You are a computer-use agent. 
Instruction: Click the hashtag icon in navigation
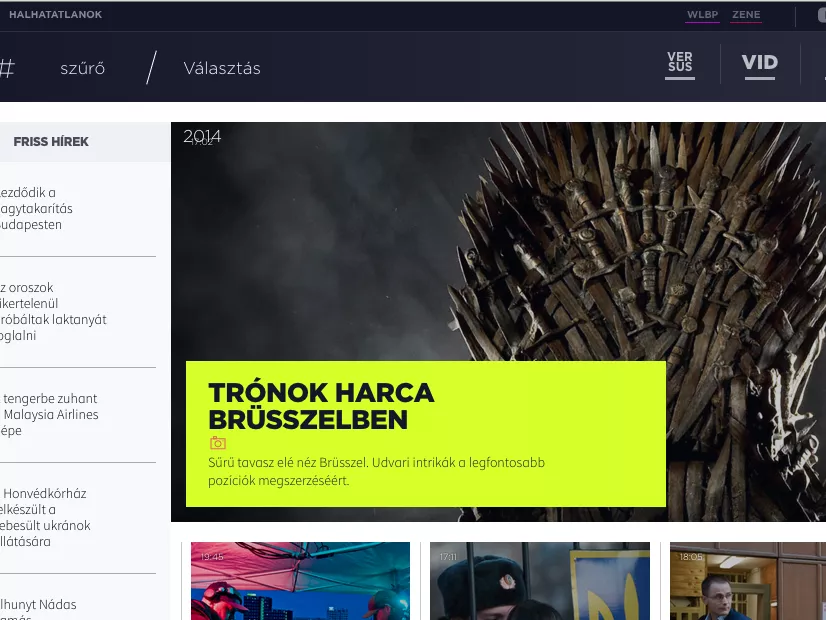tap(6, 68)
